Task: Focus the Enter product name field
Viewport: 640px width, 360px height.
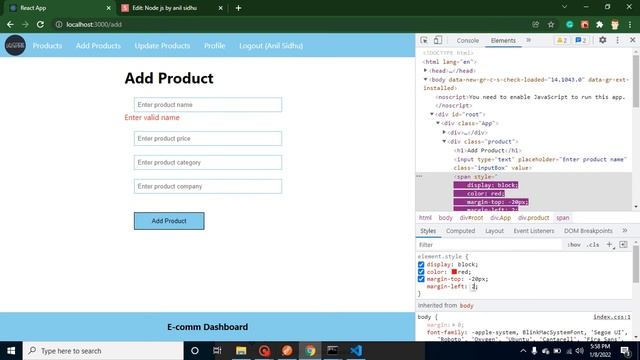Action: (x=208, y=104)
